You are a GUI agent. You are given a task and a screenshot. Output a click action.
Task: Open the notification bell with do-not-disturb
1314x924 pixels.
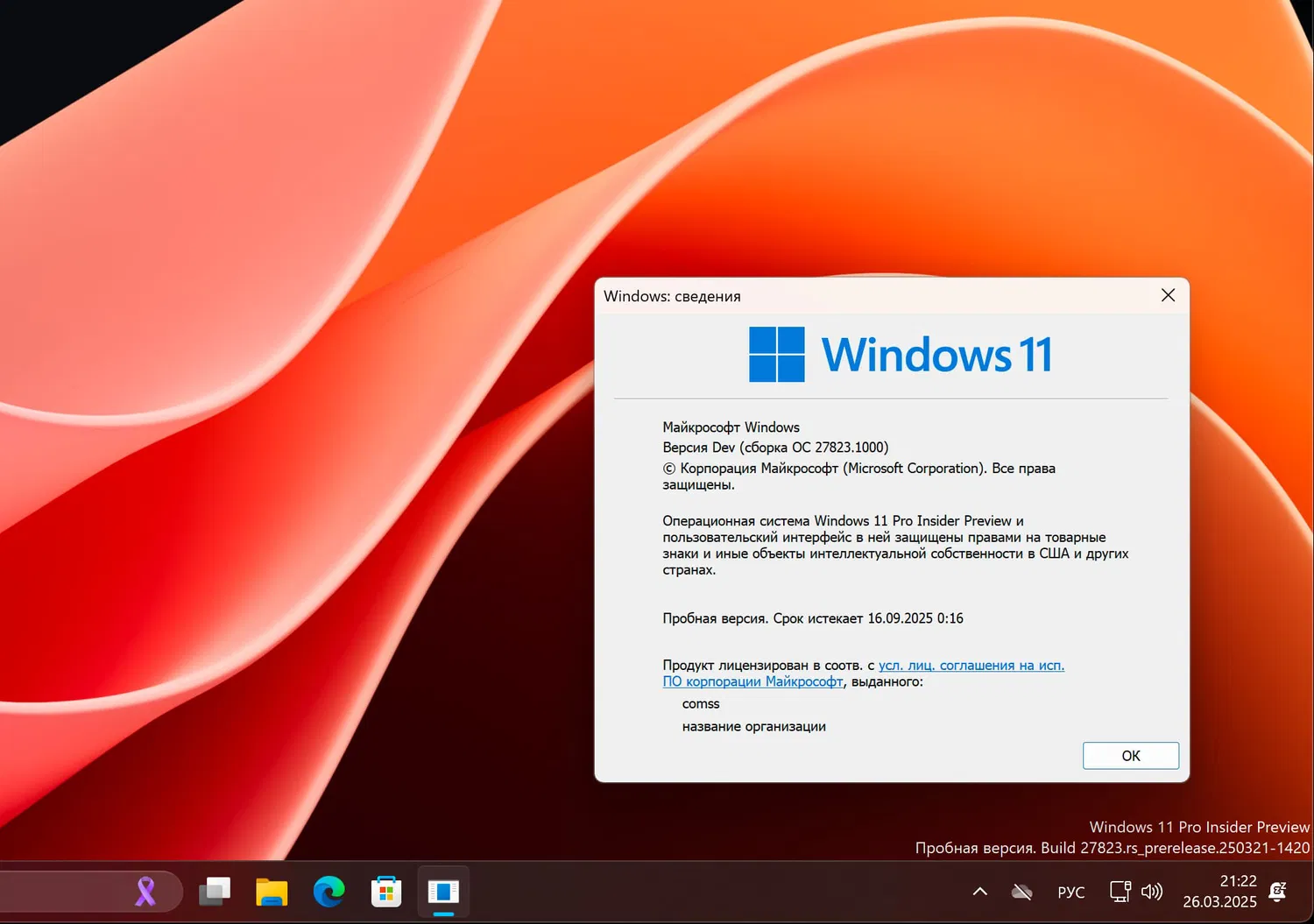[1277, 891]
